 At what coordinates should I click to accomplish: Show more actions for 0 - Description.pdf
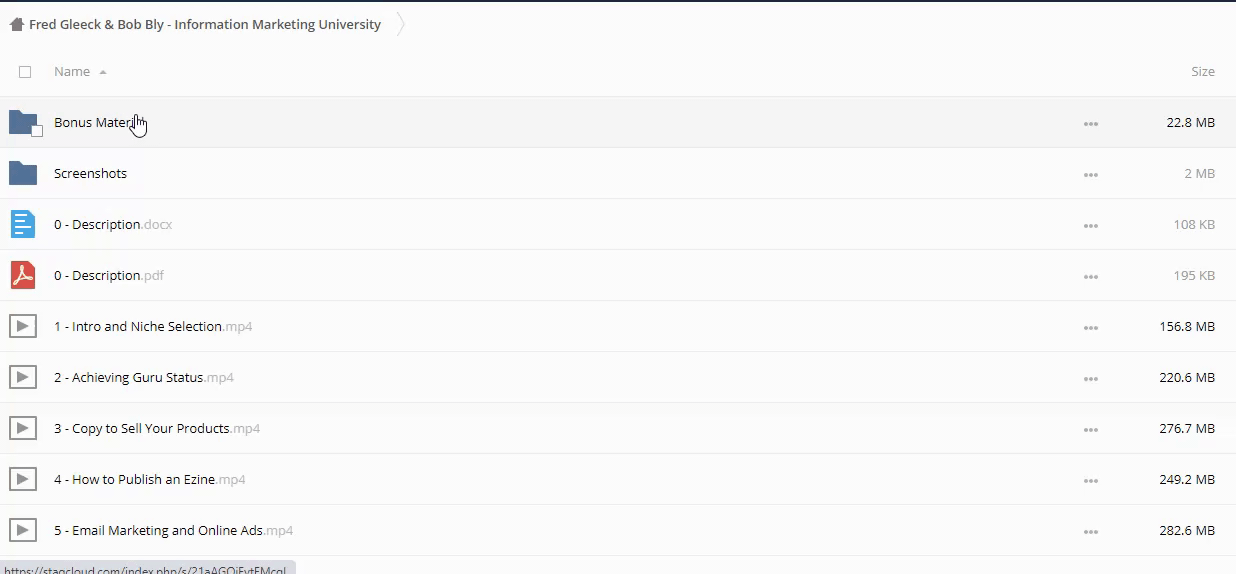coord(1090,276)
